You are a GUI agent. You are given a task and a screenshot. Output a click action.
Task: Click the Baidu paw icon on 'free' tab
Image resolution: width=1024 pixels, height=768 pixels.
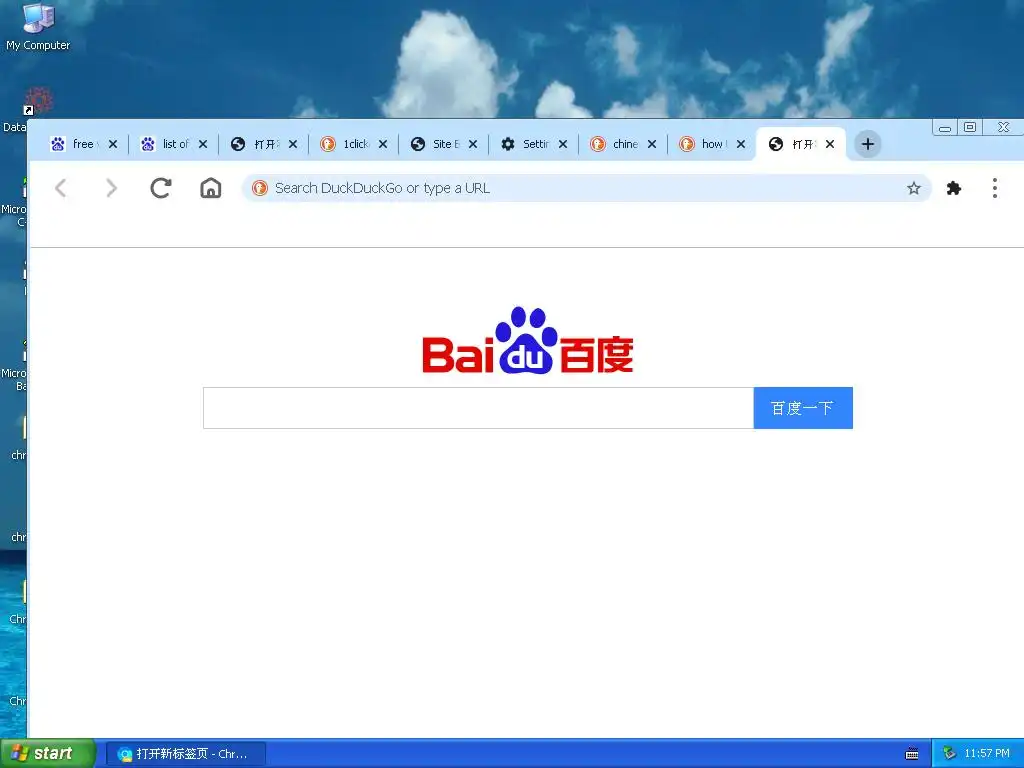tap(58, 144)
